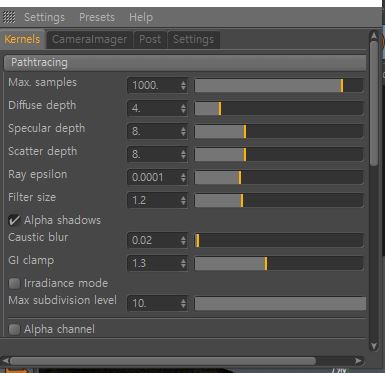Open the Help menu
385x373 pixels.
coord(141,17)
